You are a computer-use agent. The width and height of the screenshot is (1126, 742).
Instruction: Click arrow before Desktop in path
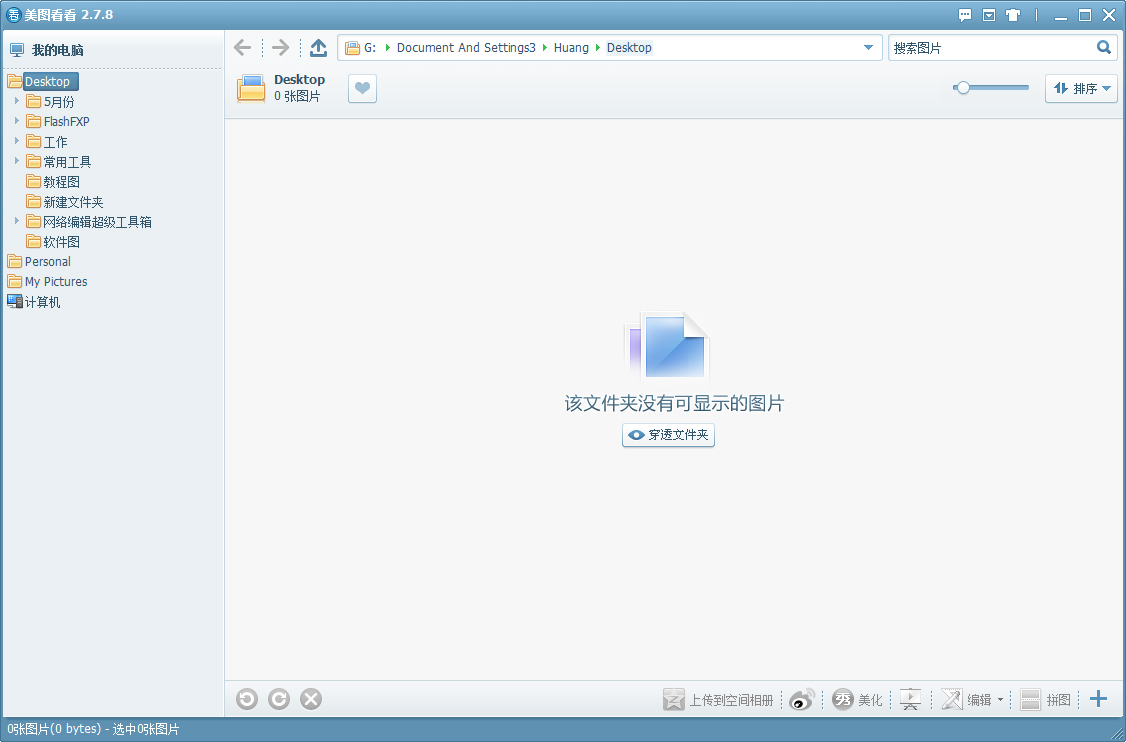(598, 47)
